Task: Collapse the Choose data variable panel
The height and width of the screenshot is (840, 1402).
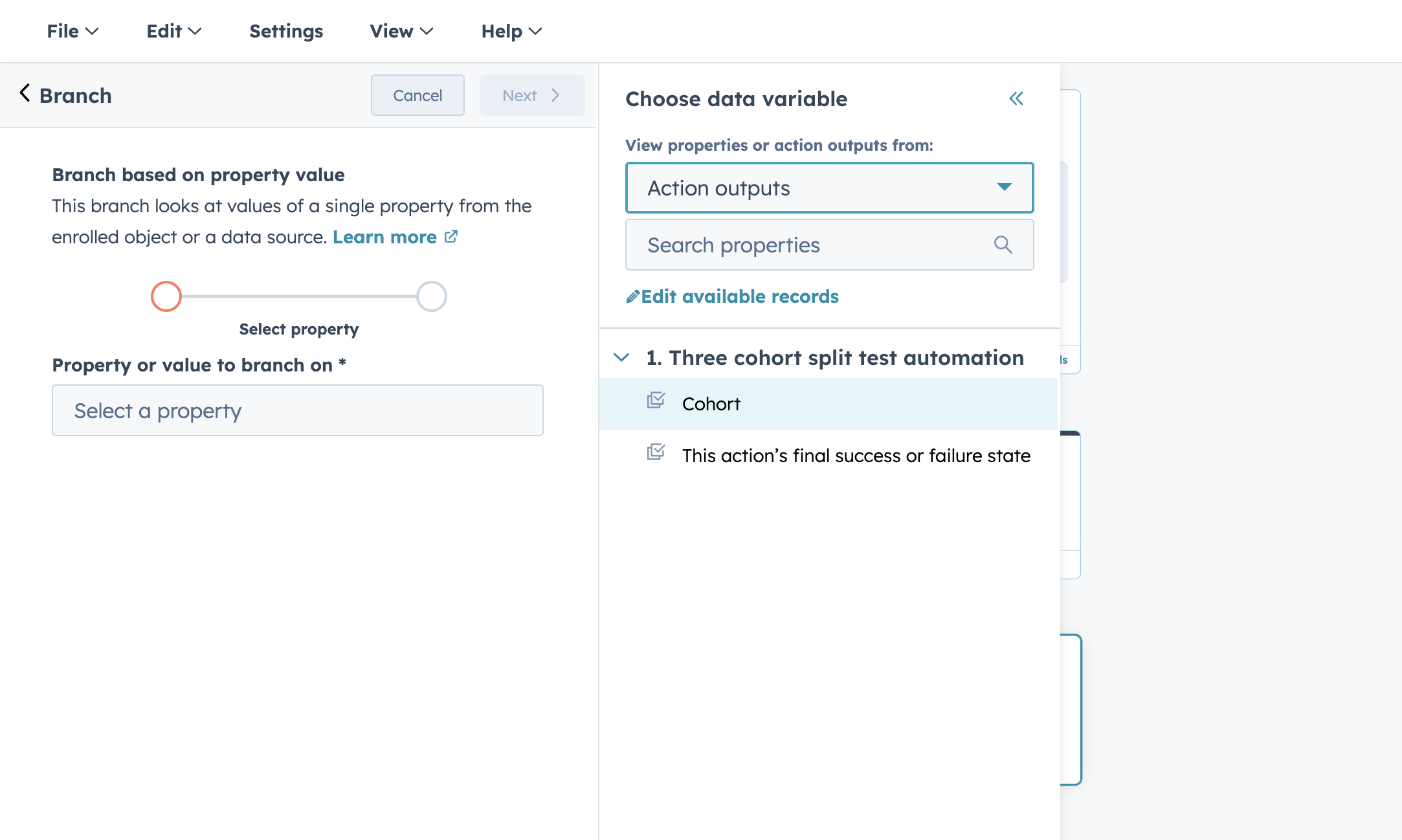Action: click(x=1016, y=98)
